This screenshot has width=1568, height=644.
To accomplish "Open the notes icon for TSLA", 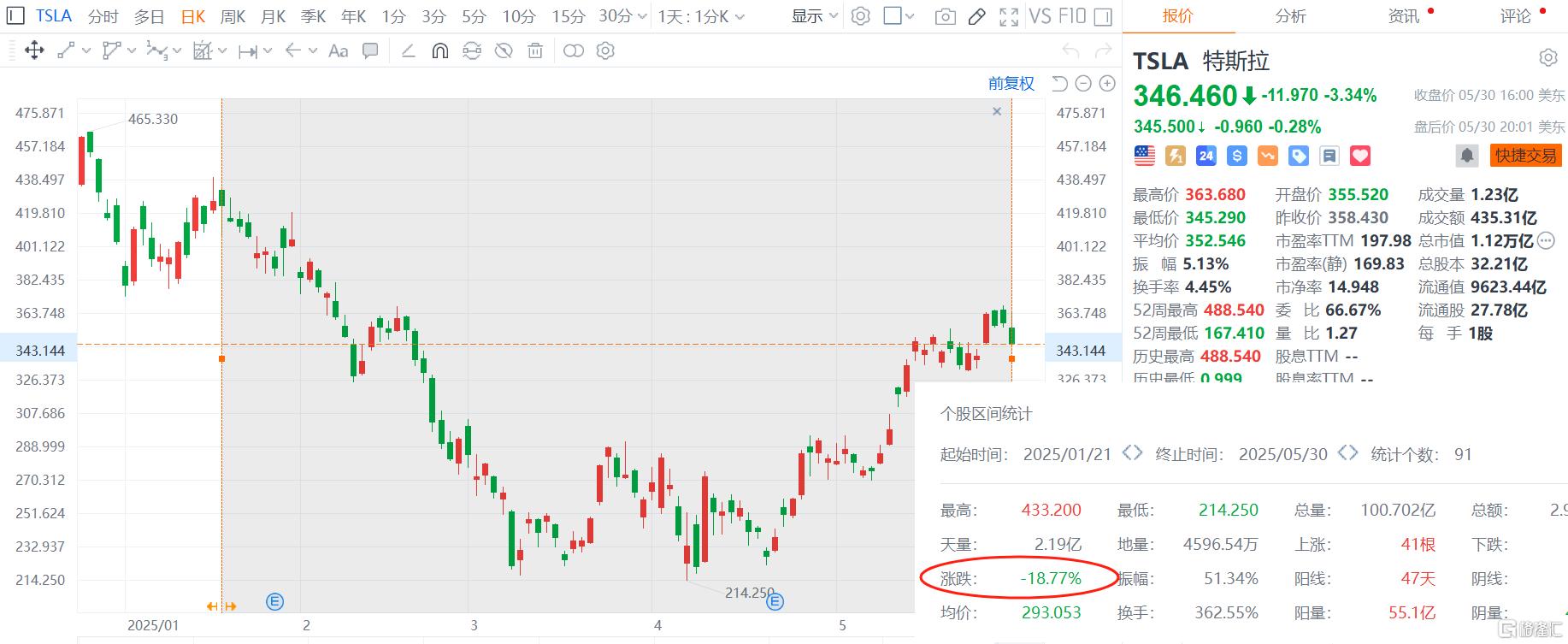I will [1329, 156].
